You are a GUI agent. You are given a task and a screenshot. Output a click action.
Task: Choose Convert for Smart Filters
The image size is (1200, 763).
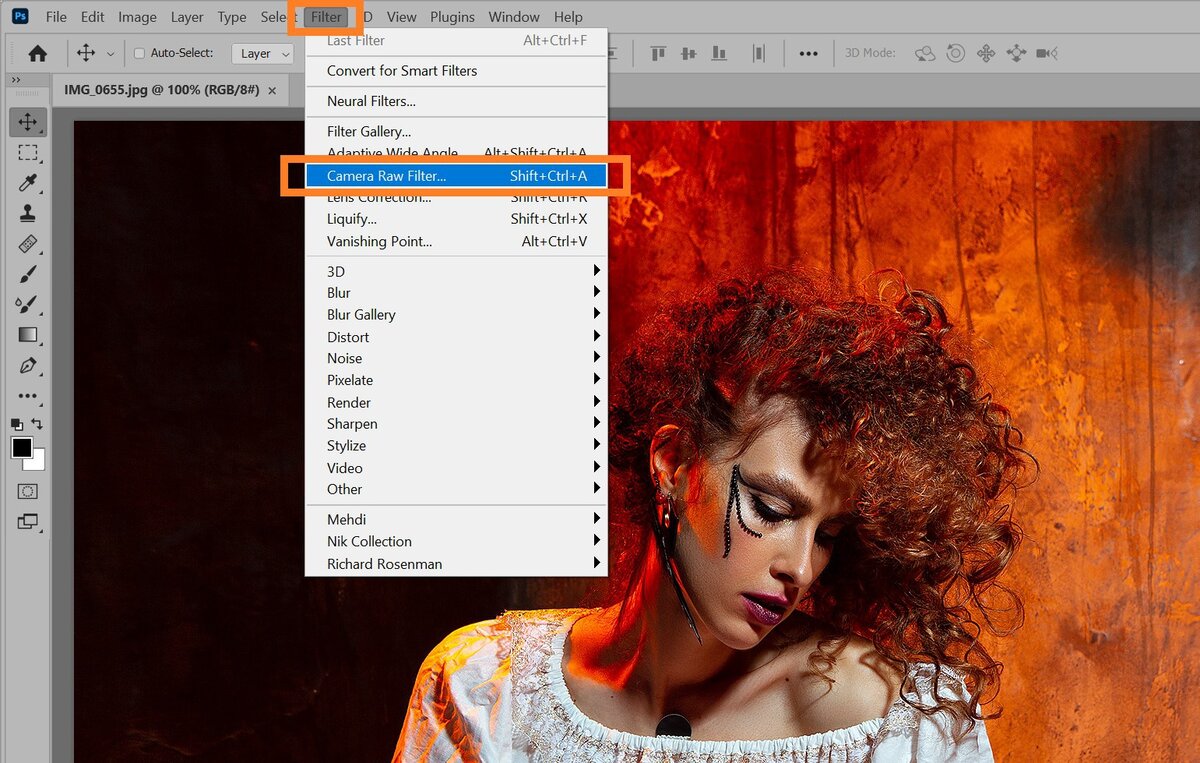pos(456,71)
